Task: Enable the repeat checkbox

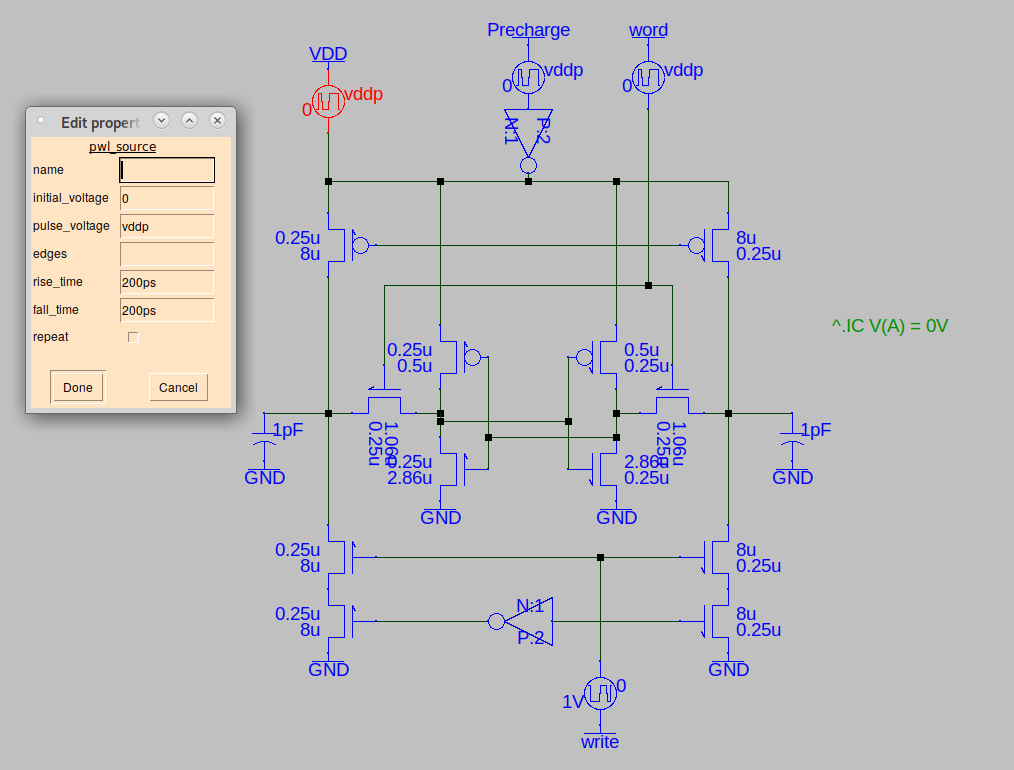Action: pos(133,337)
